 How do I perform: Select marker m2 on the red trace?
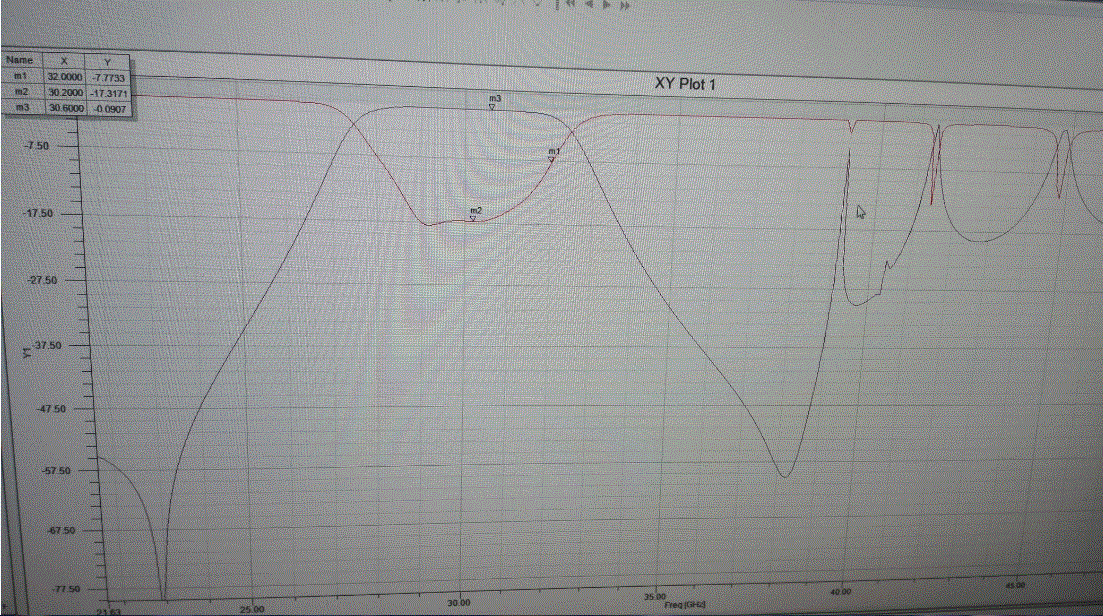click(476, 214)
